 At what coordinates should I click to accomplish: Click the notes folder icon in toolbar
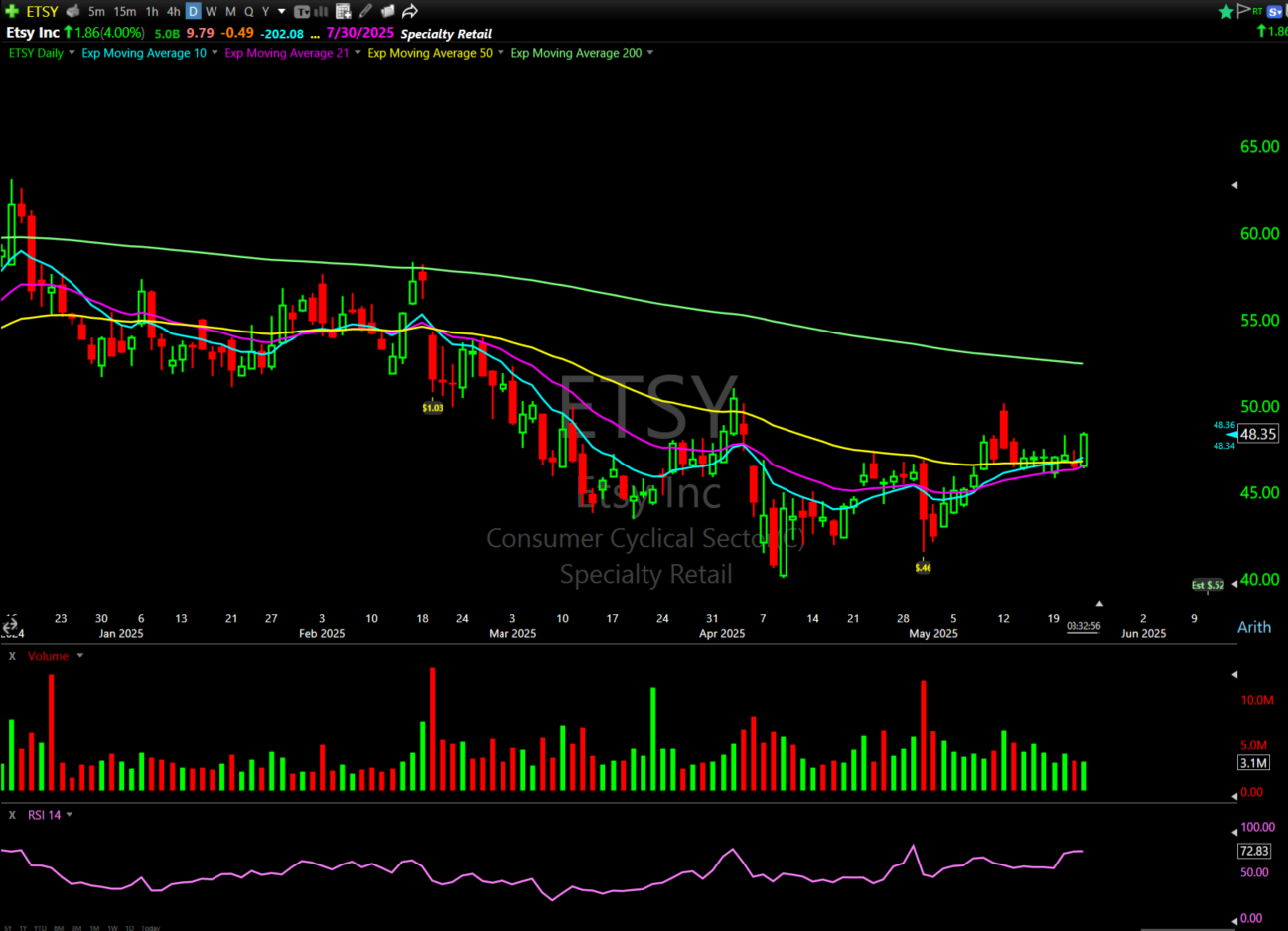tap(387, 11)
